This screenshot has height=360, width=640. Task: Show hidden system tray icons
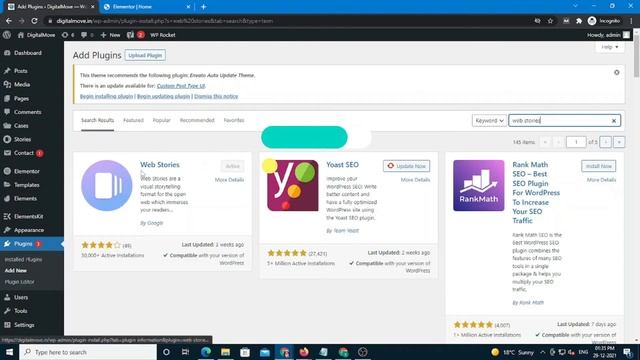[542, 352]
